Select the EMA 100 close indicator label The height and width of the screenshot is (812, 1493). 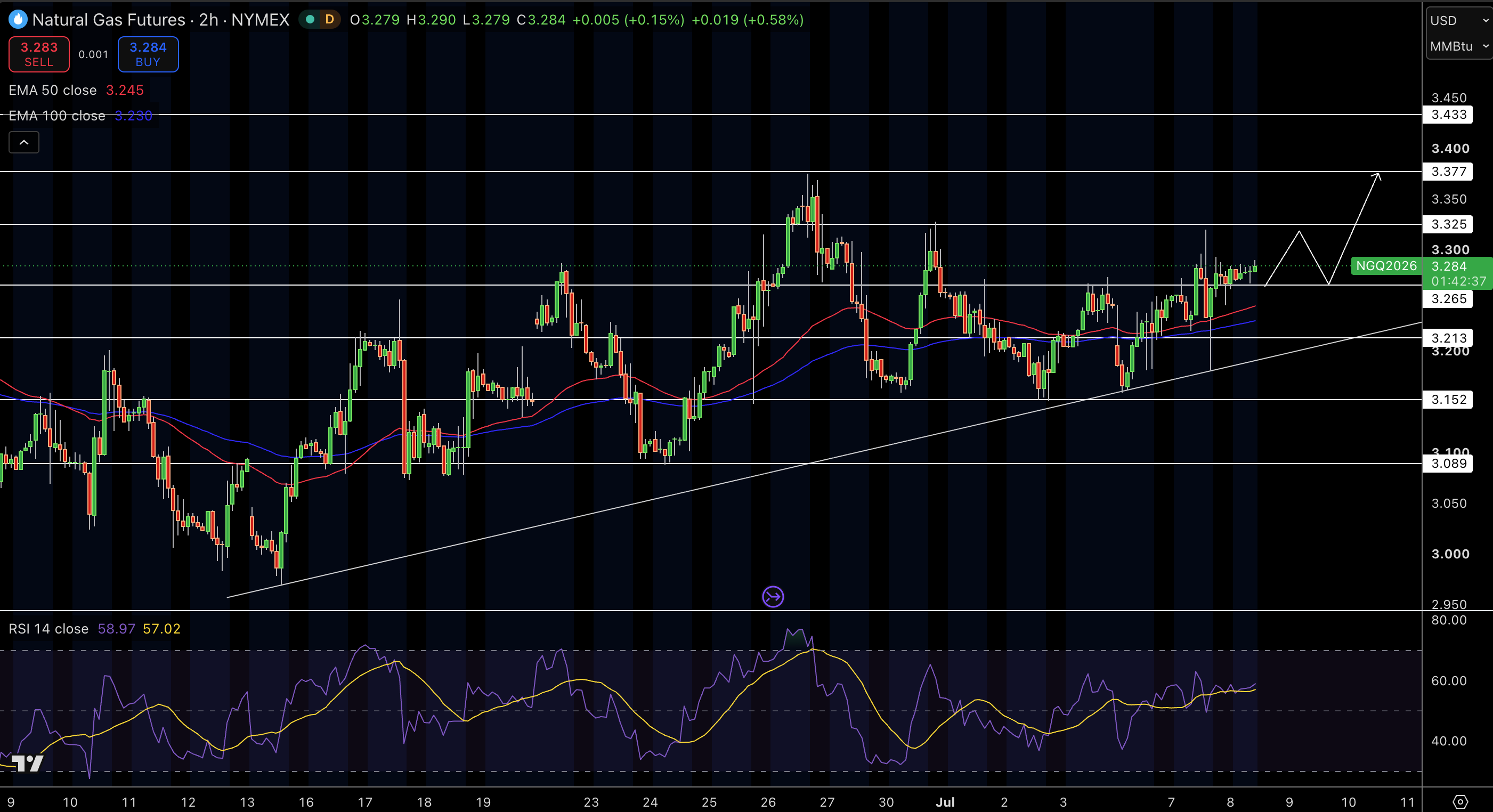coord(57,116)
